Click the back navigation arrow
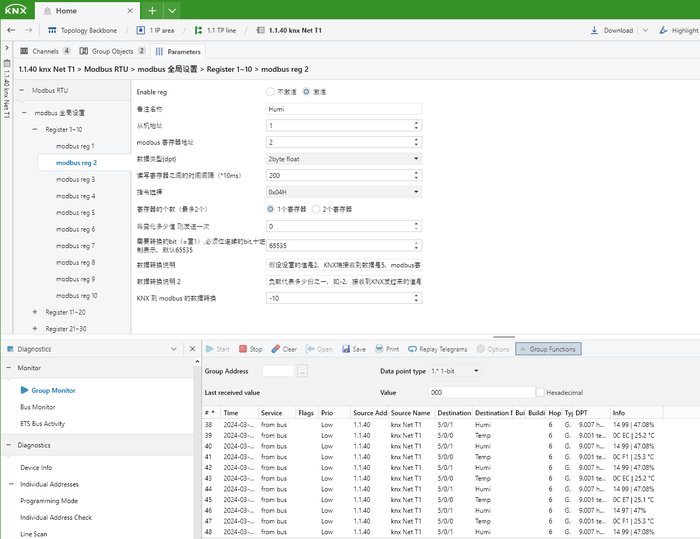This screenshot has height=539, width=700. click(11, 30)
